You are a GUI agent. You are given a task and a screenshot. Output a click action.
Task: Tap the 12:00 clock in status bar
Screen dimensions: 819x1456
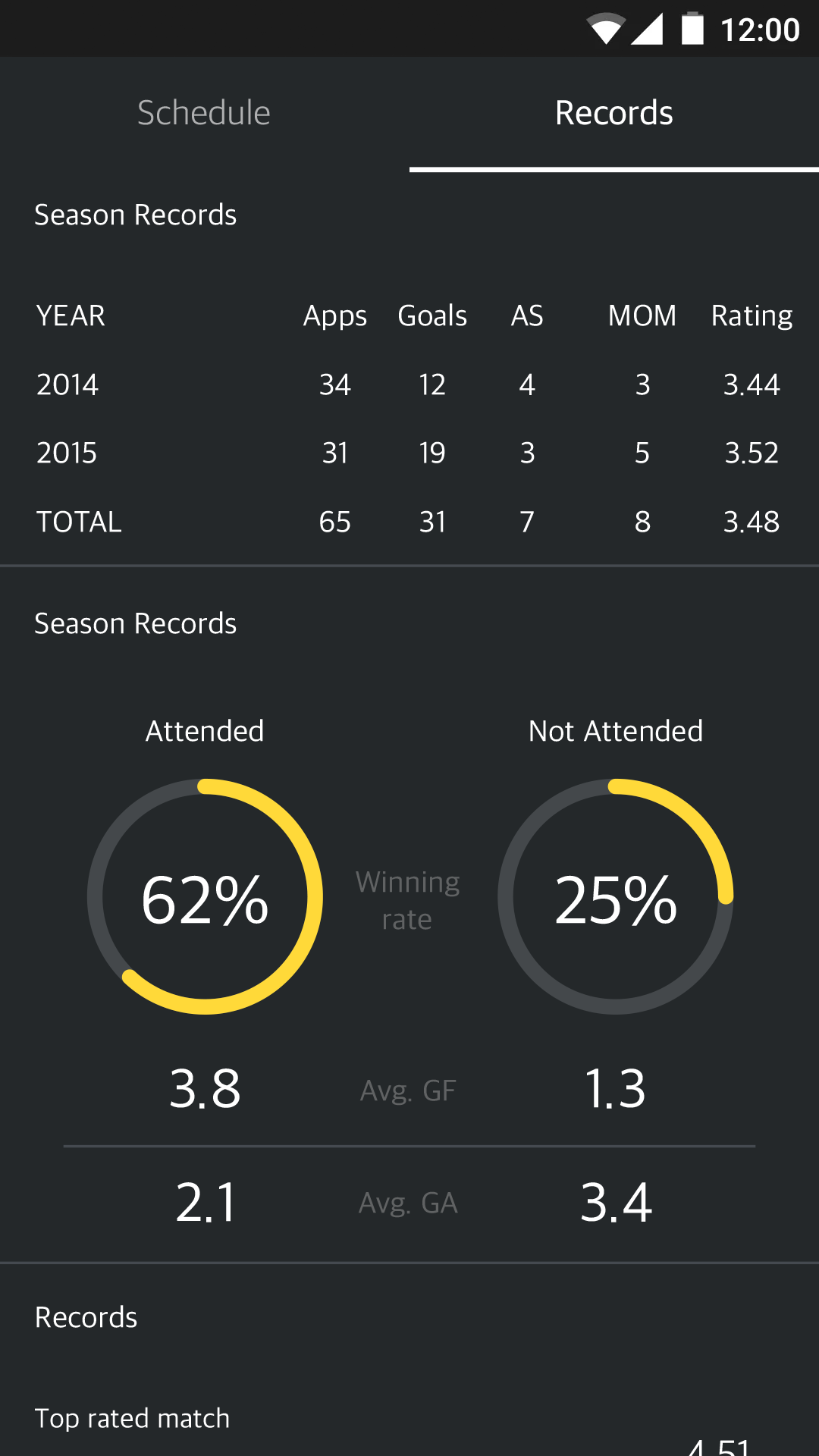click(x=760, y=30)
